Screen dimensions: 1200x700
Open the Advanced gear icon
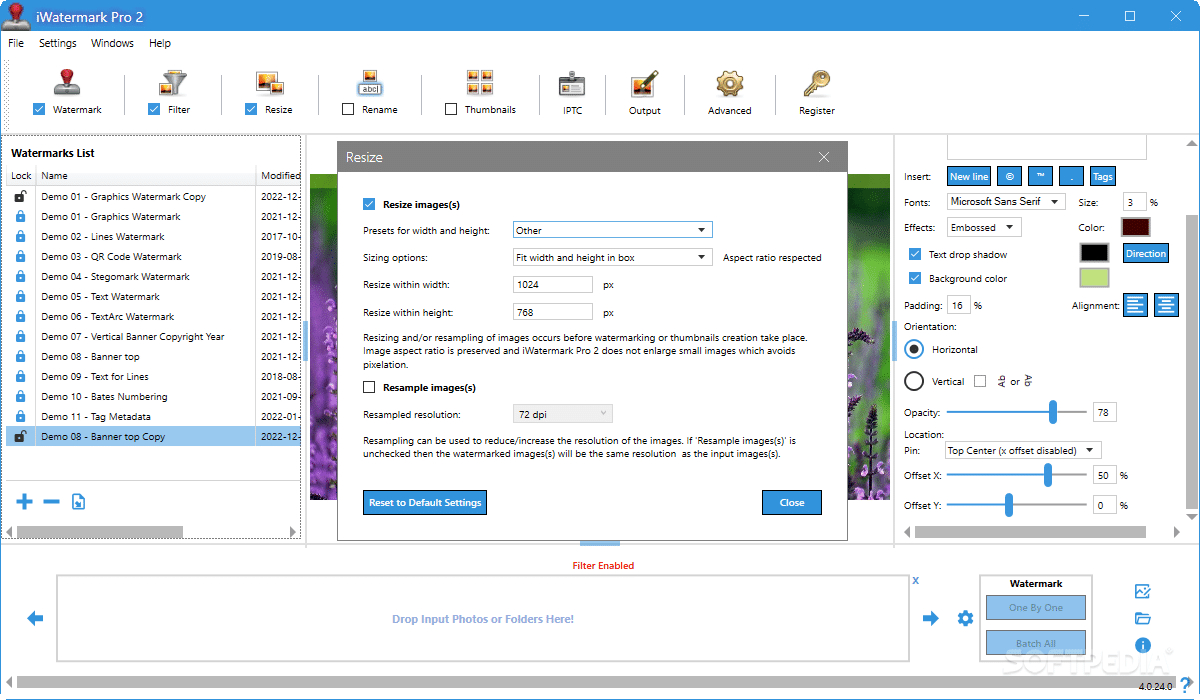[729, 84]
